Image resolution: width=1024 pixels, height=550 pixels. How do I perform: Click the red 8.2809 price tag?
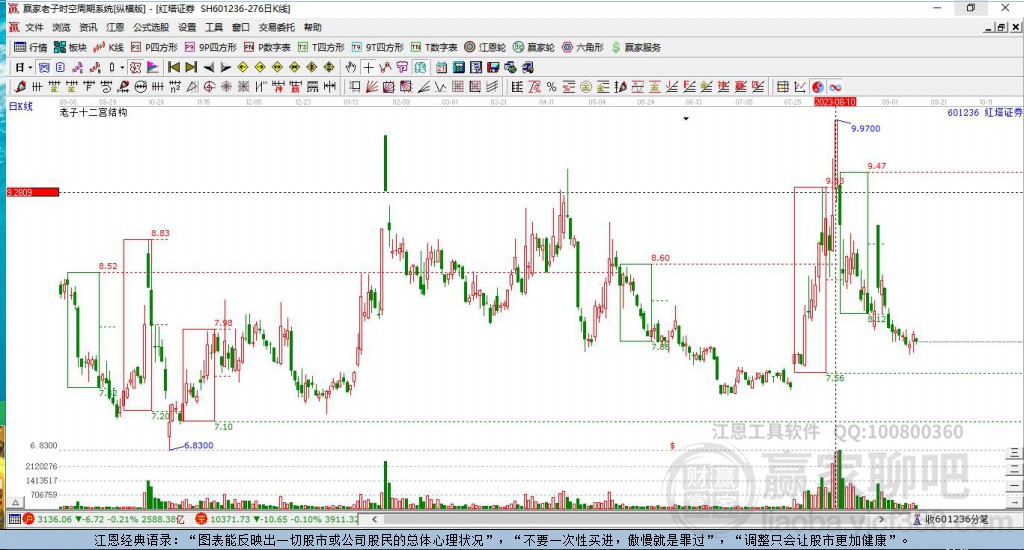33,192
